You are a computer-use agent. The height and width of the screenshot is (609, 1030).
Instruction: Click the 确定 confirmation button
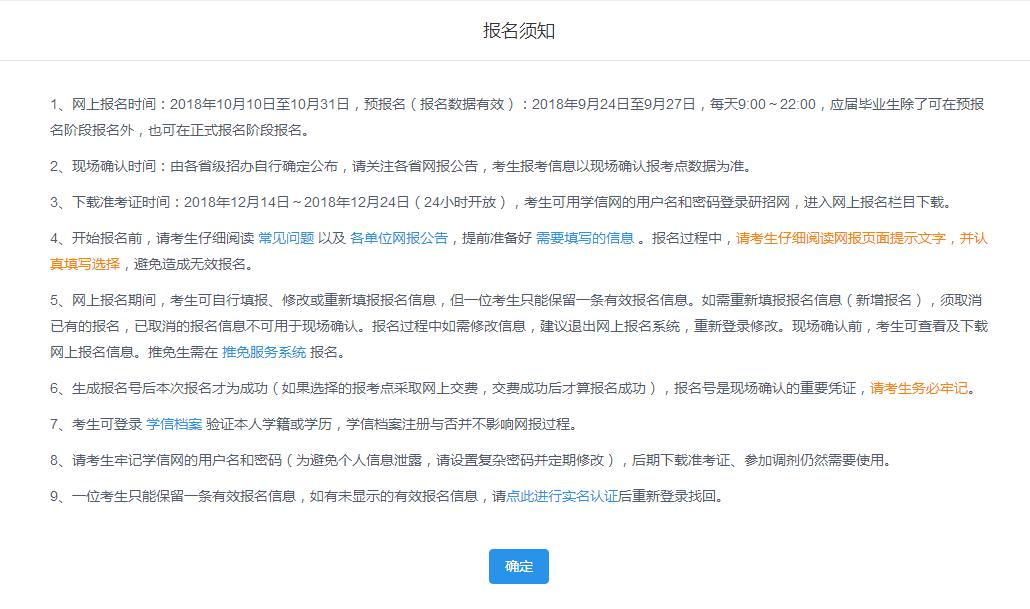pyautogui.click(x=518, y=566)
